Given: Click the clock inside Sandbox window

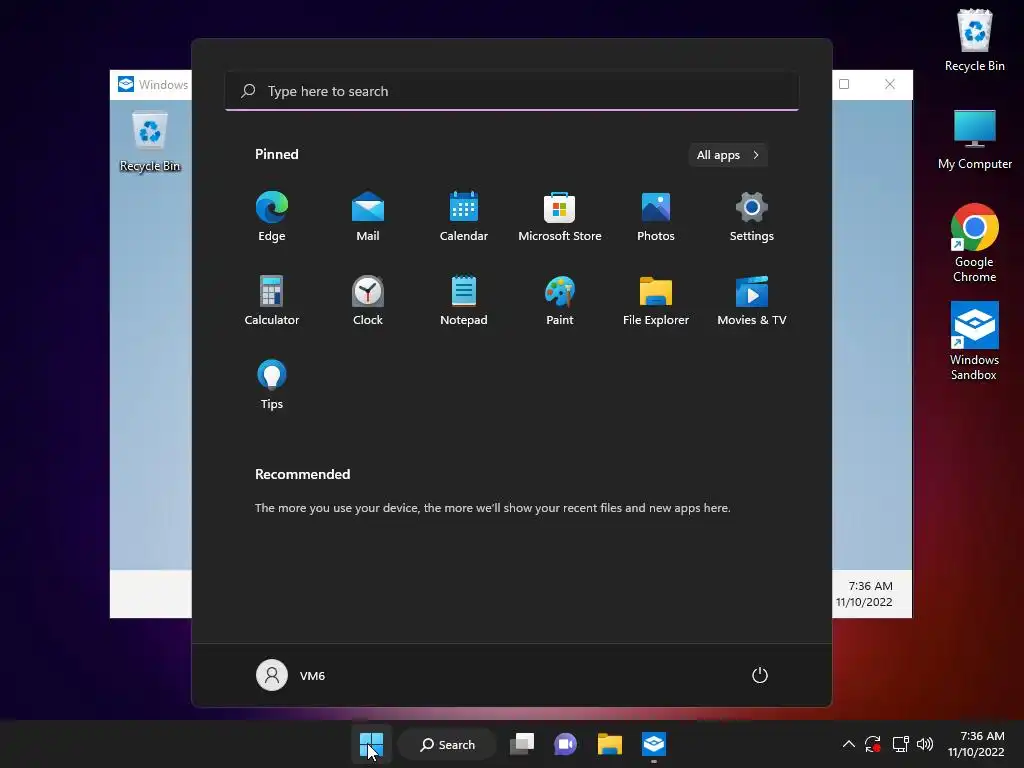Looking at the screenshot, I should click(x=866, y=594).
